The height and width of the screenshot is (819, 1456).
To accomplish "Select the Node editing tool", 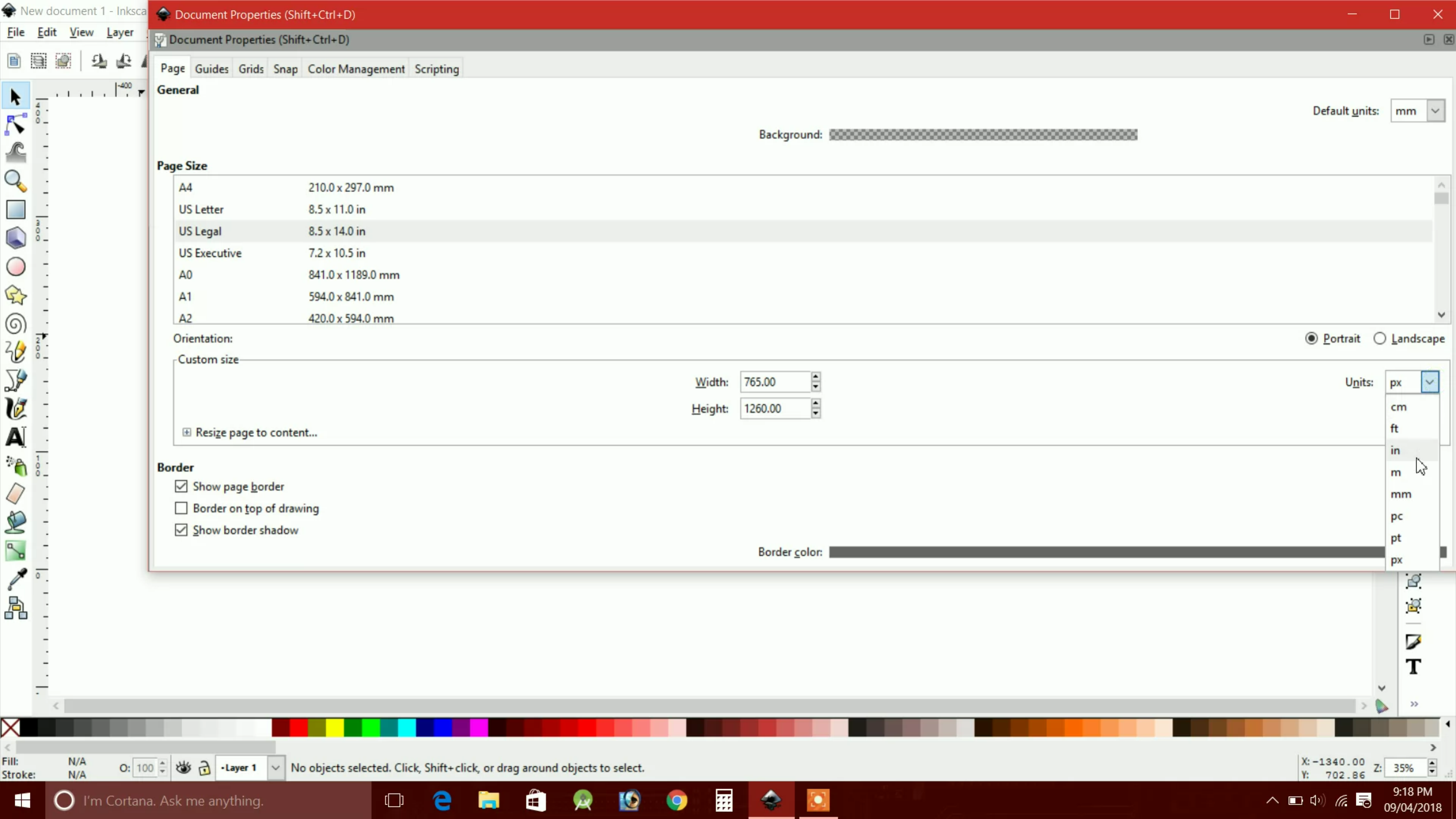I will pyautogui.click(x=15, y=125).
